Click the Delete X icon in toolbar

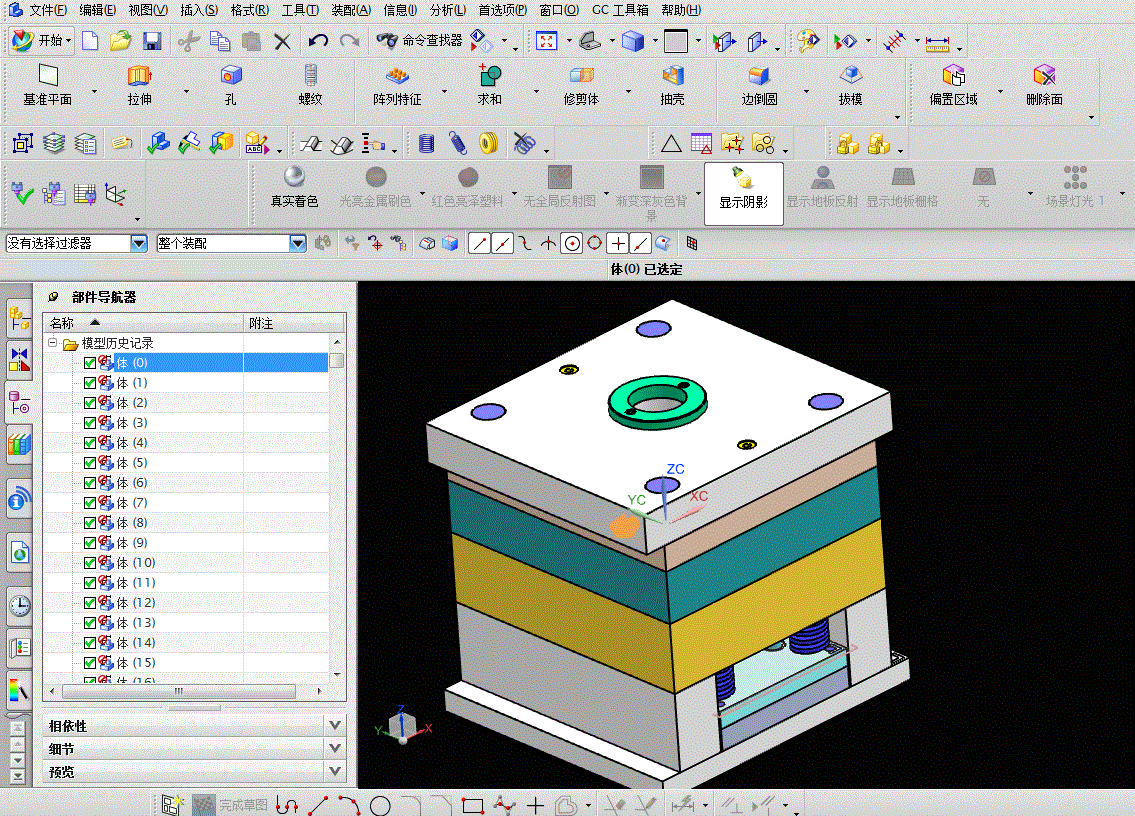[282, 41]
